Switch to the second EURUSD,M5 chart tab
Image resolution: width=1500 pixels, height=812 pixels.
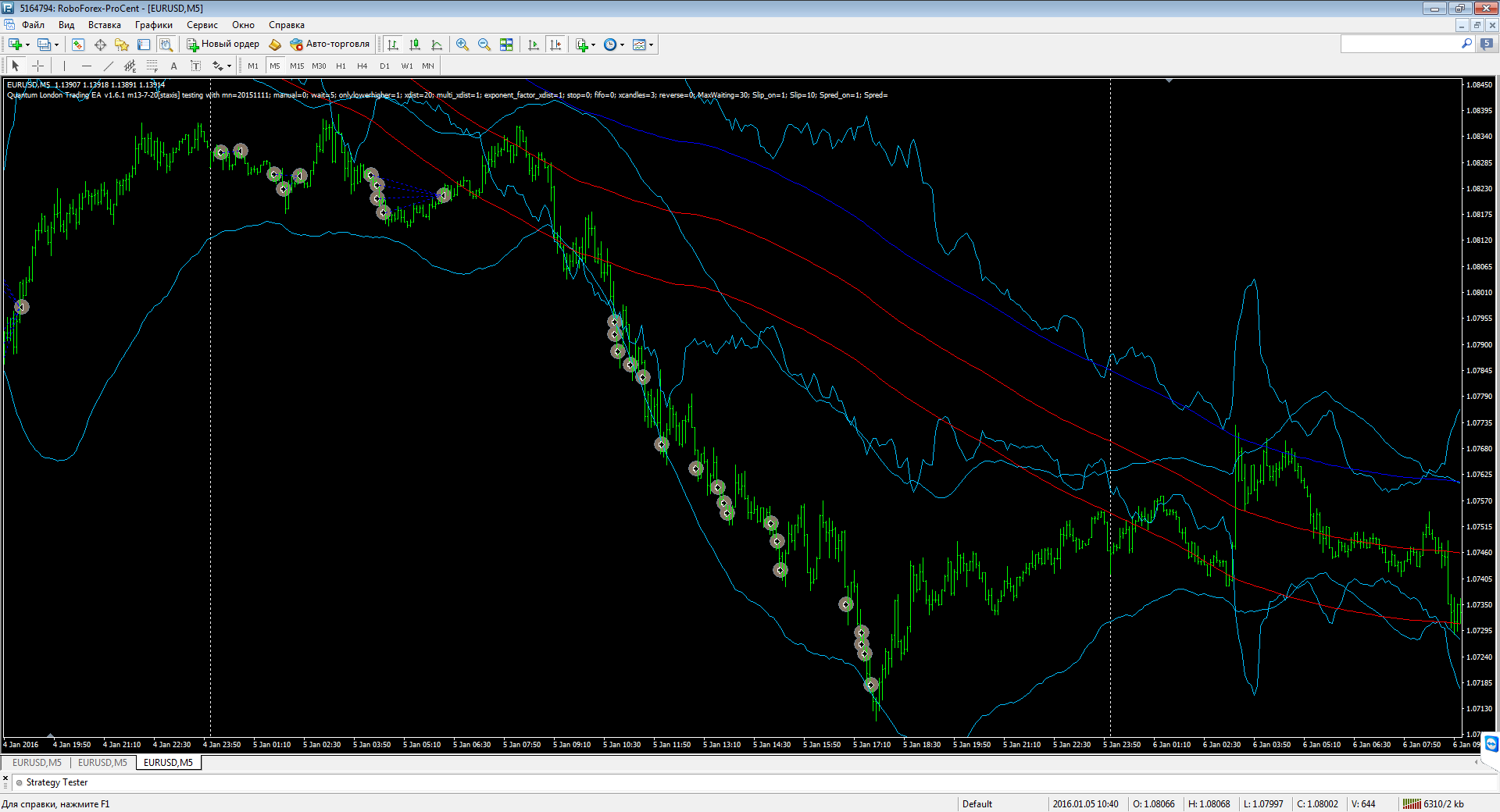point(102,763)
